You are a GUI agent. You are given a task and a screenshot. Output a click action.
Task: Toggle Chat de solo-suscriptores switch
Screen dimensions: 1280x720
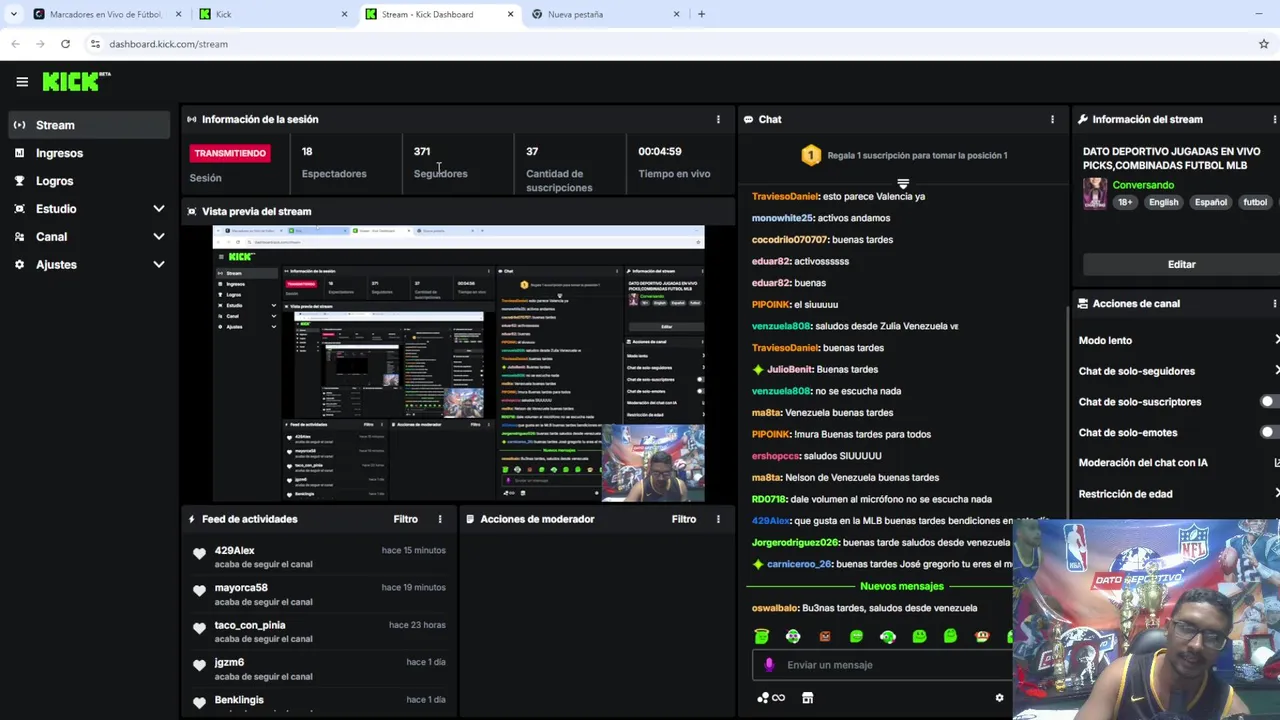[1269, 402]
